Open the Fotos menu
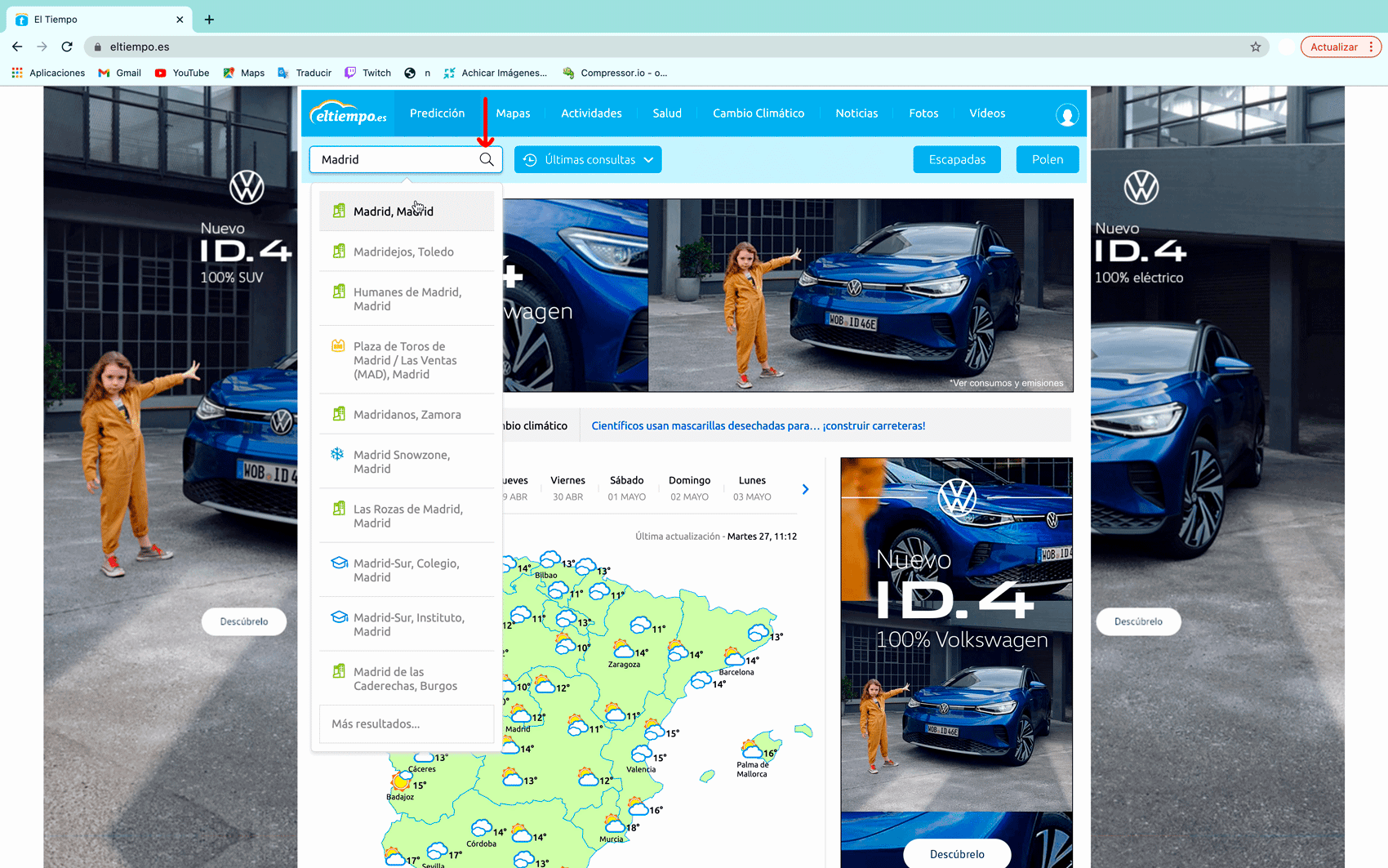Viewport: 1388px width, 868px height. pyautogui.click(x=923, y=114)
